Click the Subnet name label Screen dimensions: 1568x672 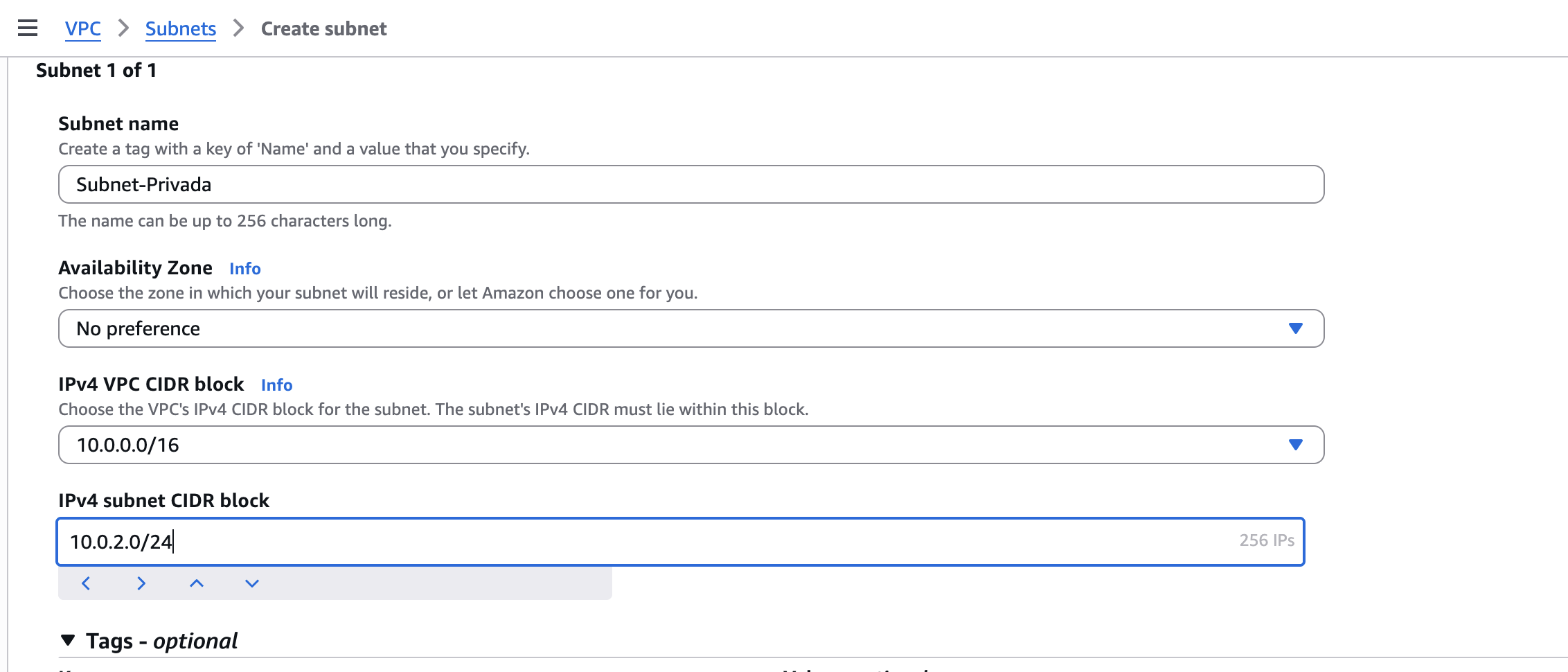(x=118, y=123)
